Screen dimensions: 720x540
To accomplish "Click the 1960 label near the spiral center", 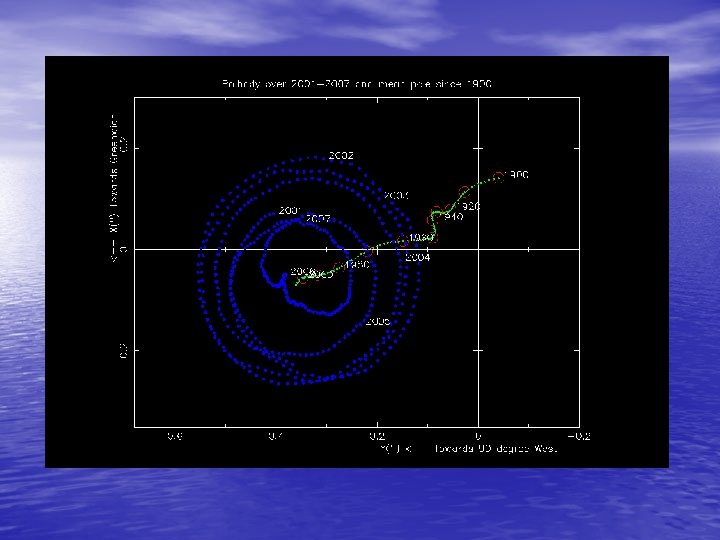I will (x=357, y=264).
